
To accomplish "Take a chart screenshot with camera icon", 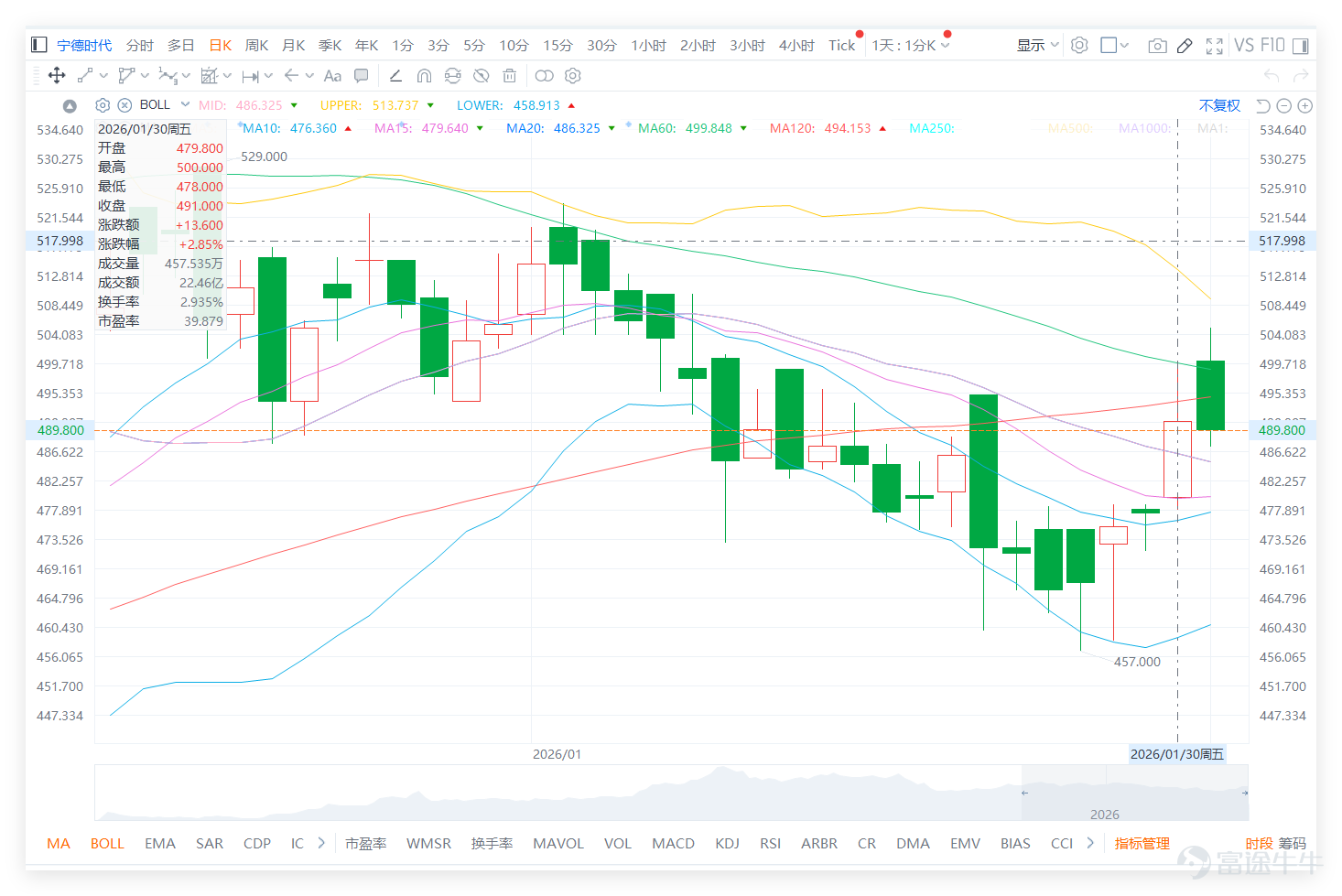I will coord(1157,45).
